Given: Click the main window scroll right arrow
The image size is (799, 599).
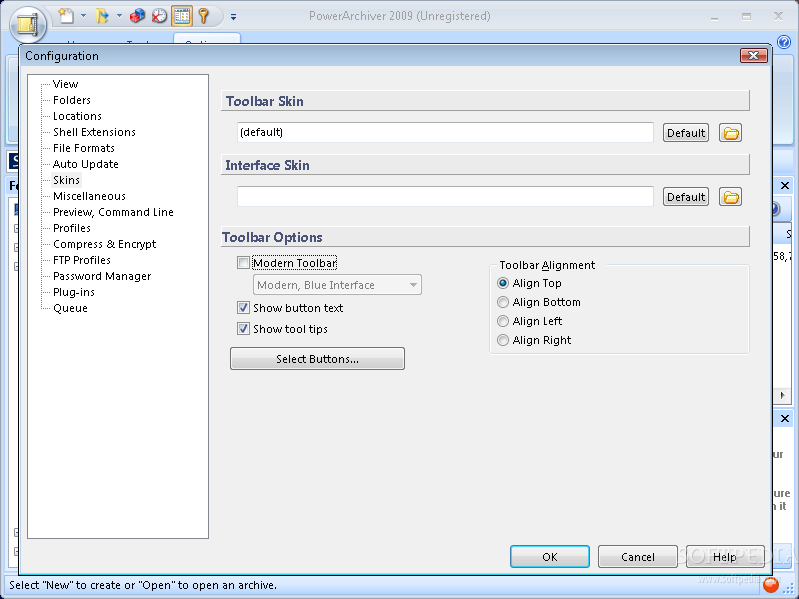Looking at the screenshot, I should [783, 395].
